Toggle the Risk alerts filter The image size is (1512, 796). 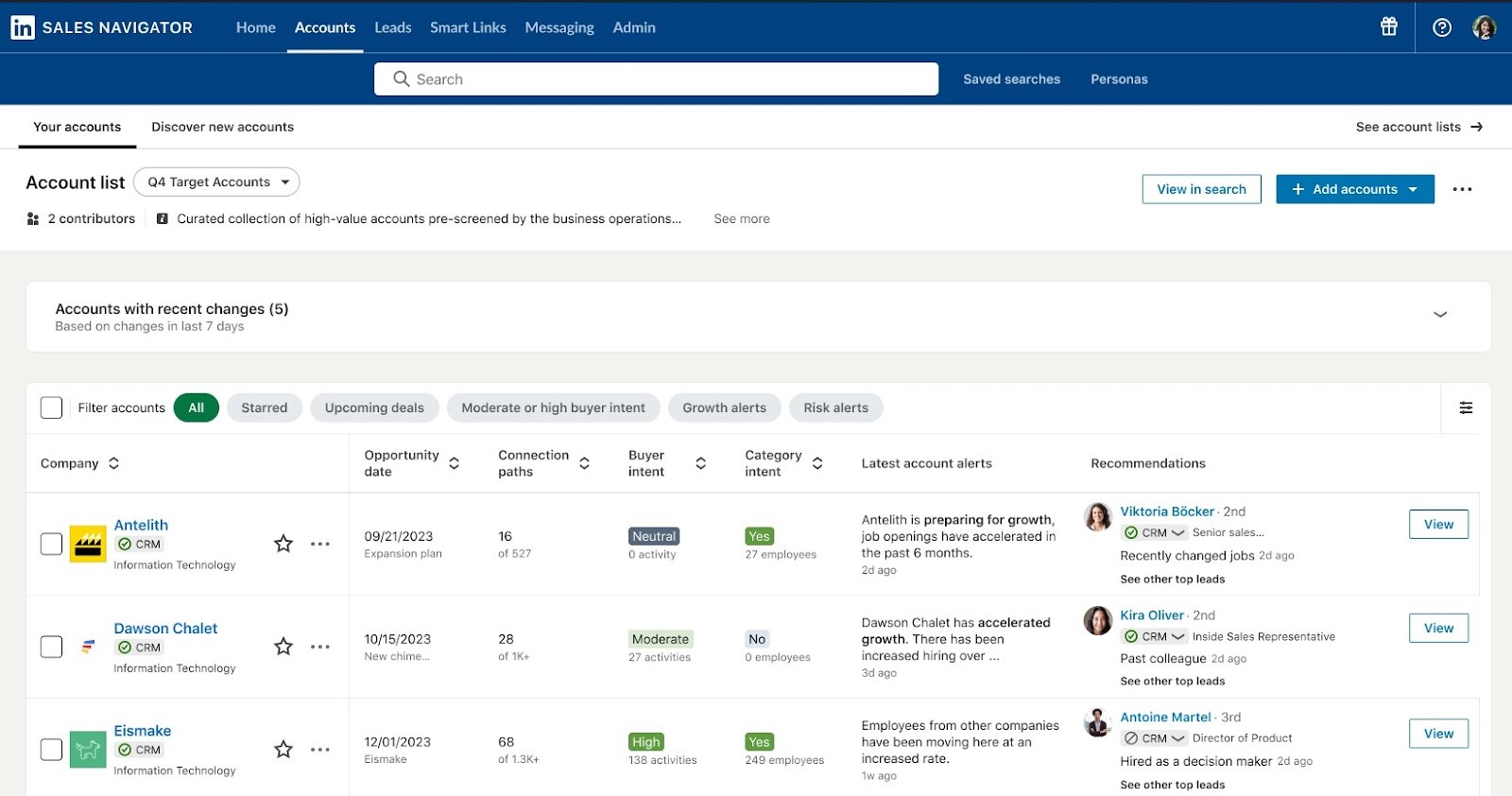coord(836,407)
